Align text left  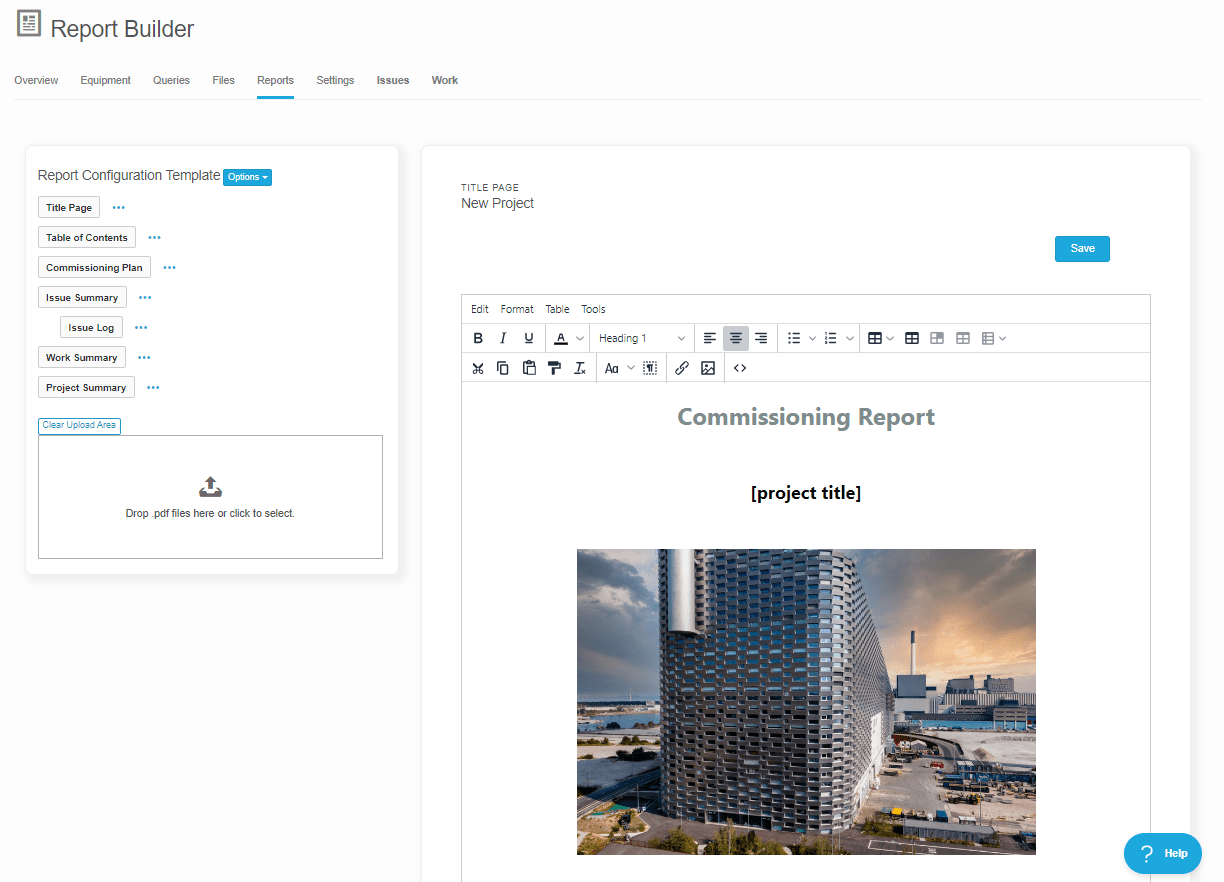710,338
